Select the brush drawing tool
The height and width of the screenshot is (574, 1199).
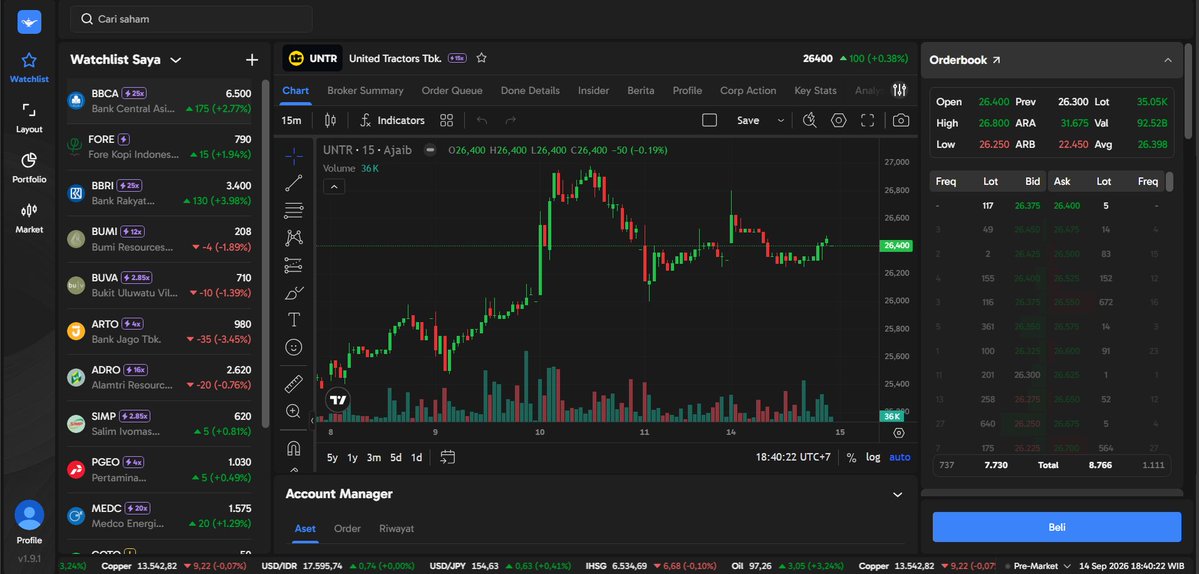(x=294, y=293)
